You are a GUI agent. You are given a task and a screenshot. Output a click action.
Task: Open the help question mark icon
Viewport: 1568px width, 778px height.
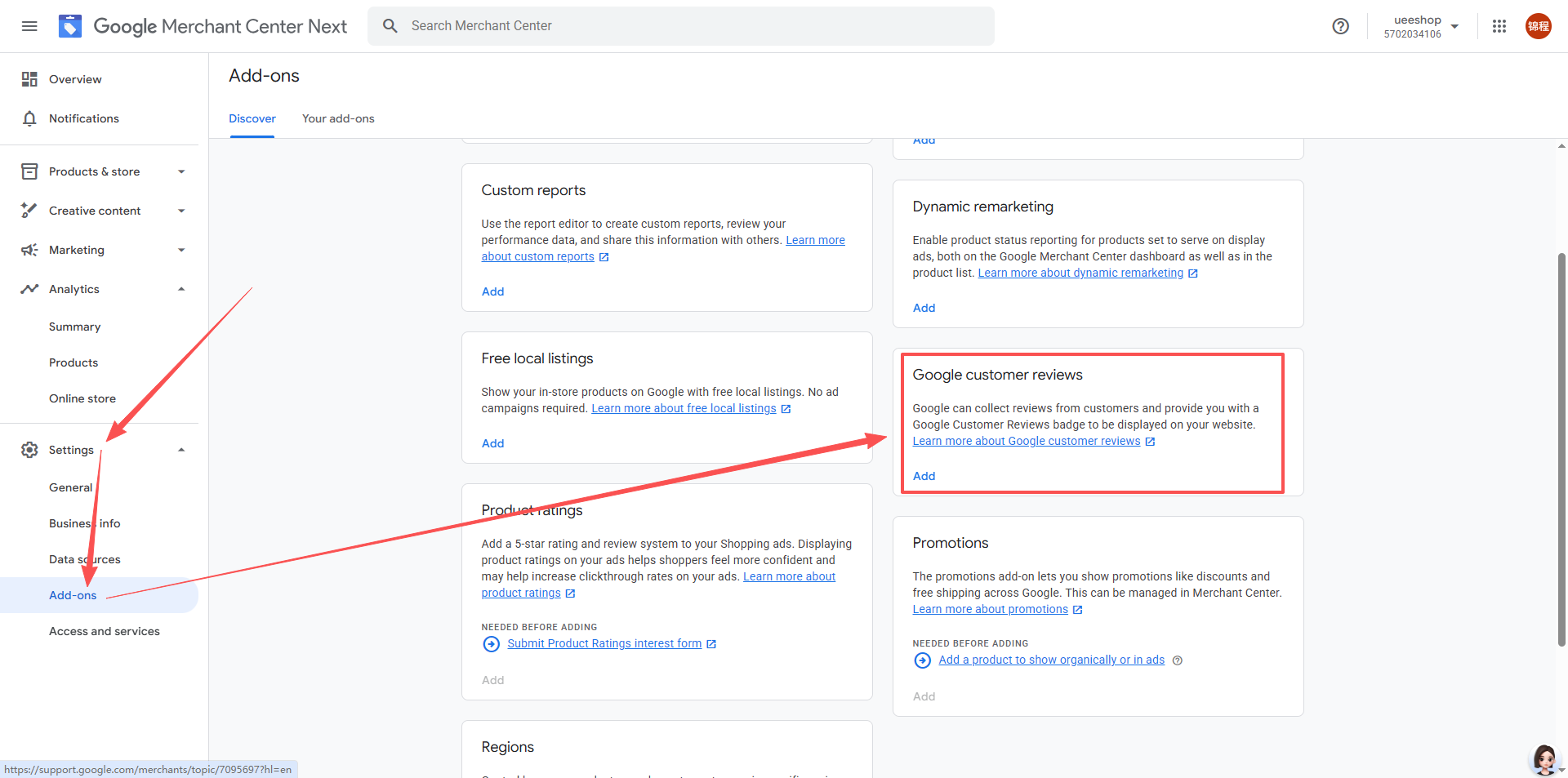[1340, 26]
